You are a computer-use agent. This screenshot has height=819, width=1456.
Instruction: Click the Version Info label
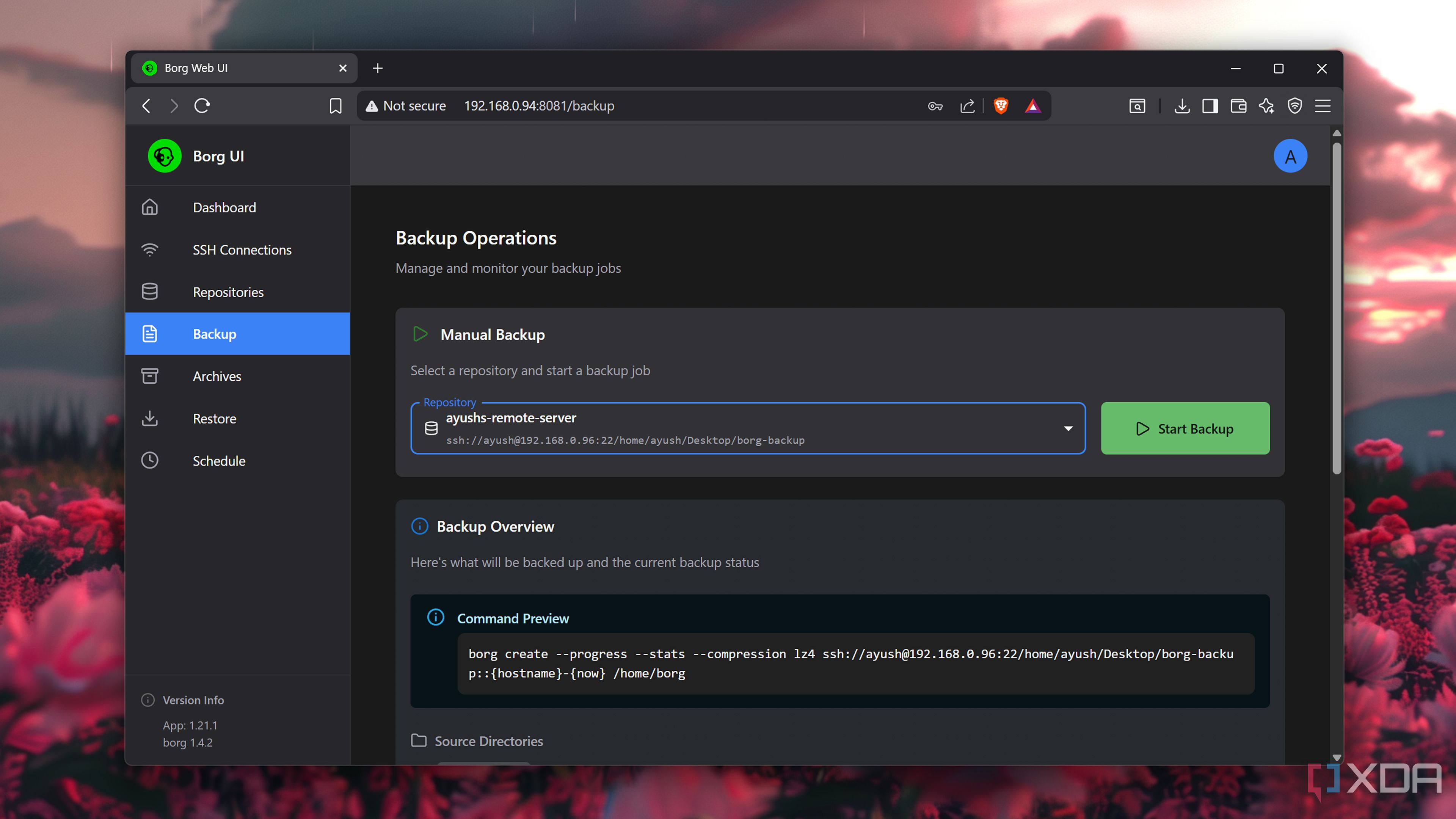tap(193, 700)
